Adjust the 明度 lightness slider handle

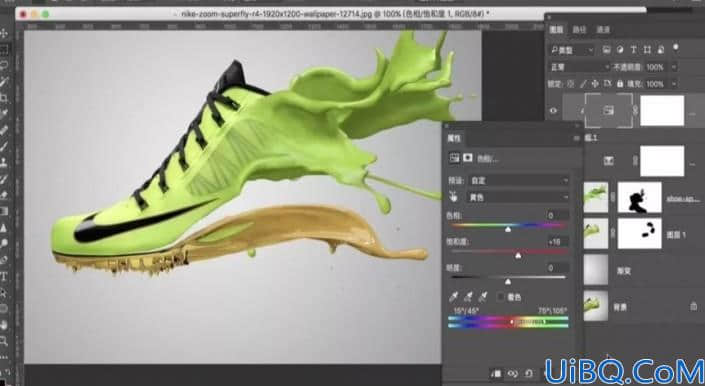click(508, 282)
